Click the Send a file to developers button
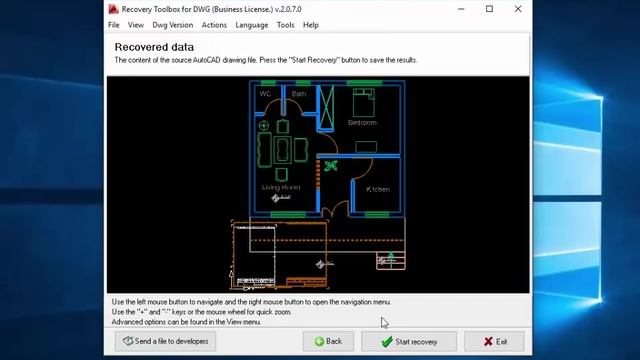 coord(165,341)
